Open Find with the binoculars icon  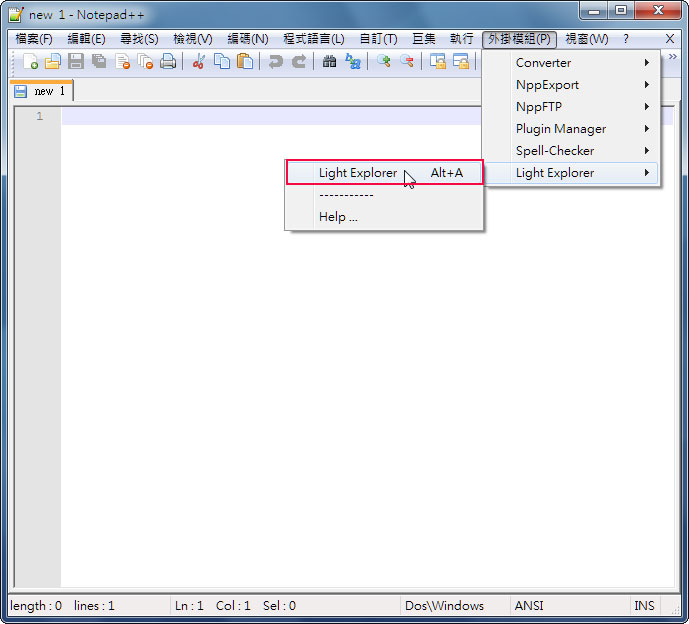(329, 61)
